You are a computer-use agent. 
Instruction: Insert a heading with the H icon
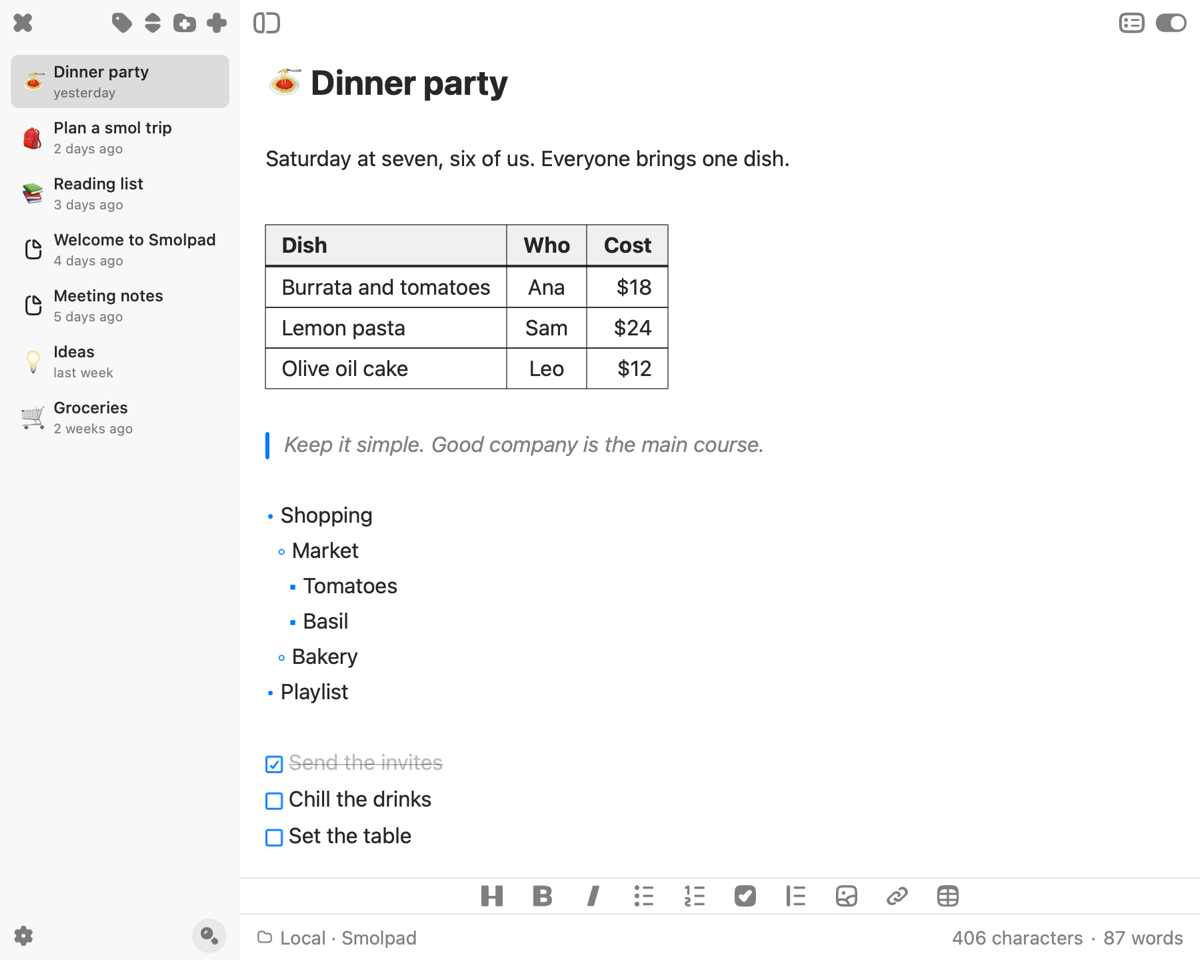(x=492, y=896)
